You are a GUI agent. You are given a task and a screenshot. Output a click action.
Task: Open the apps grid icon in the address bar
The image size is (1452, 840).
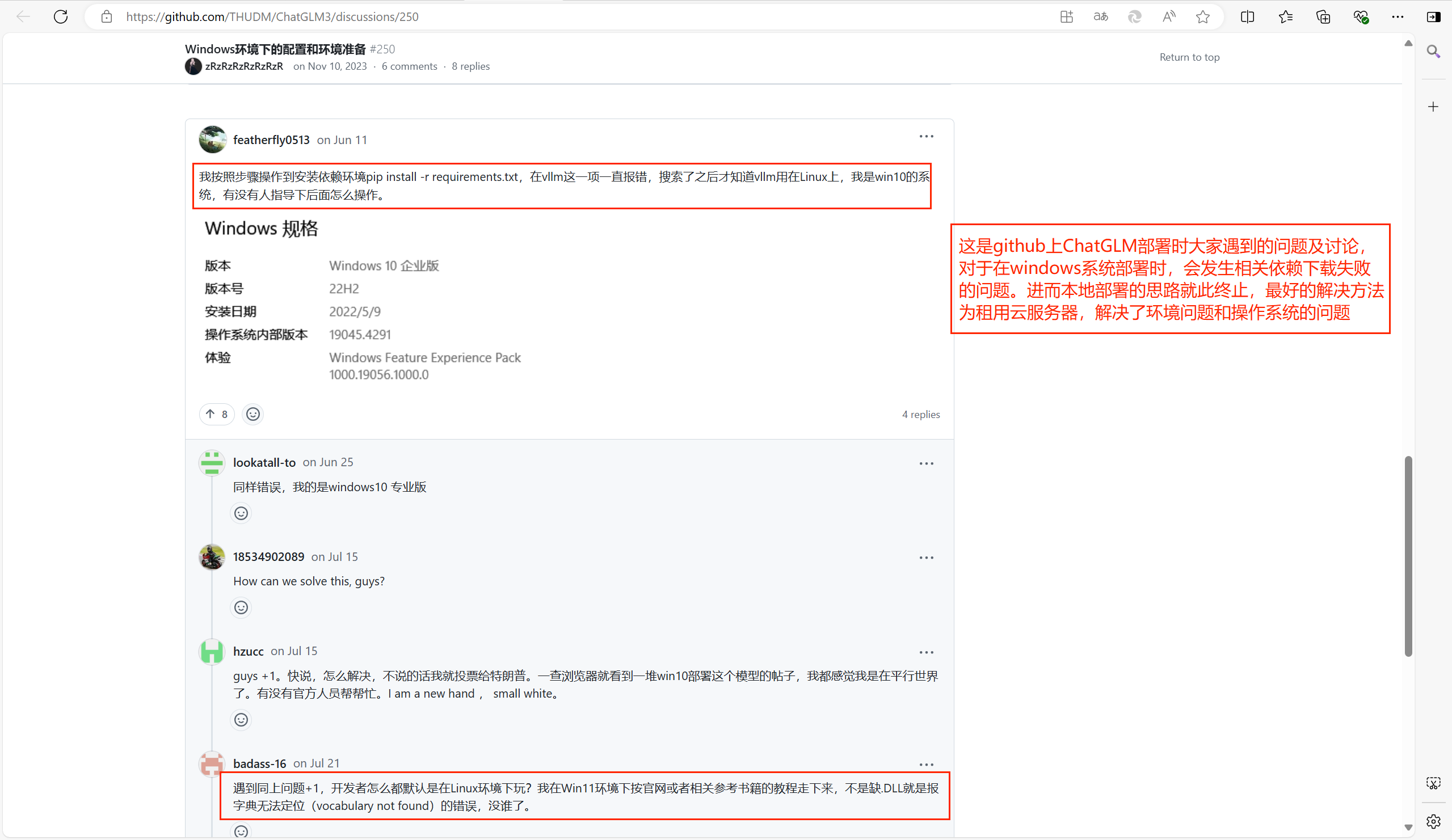1067,16
